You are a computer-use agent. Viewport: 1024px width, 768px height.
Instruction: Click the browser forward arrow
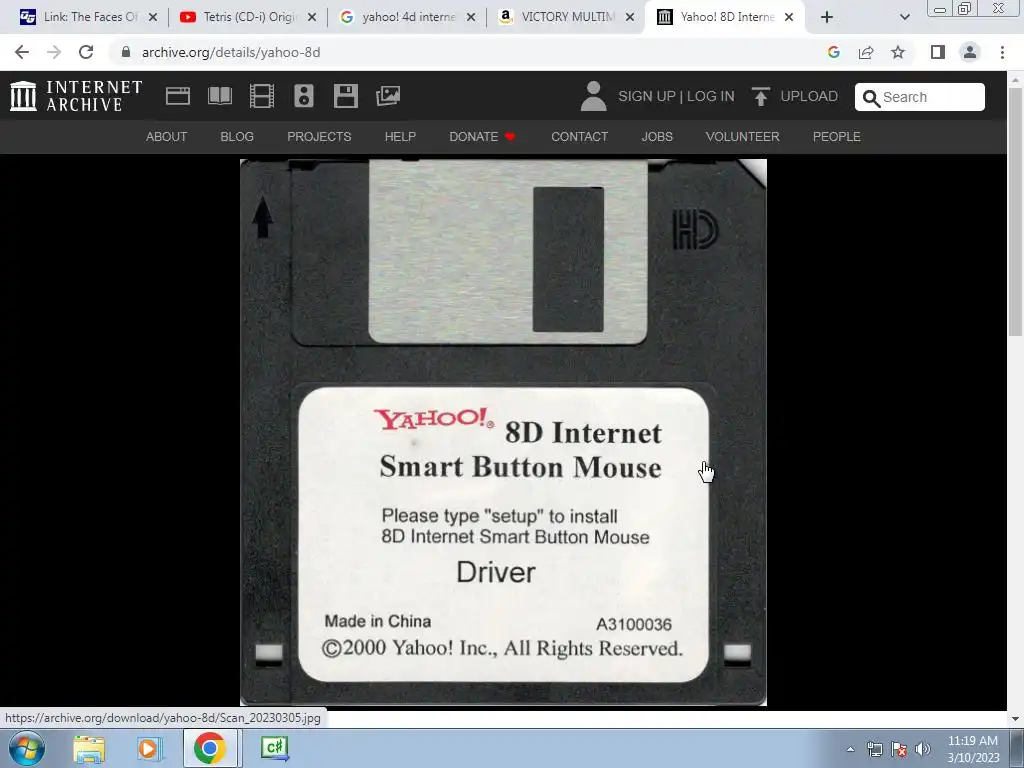[54, 52]
